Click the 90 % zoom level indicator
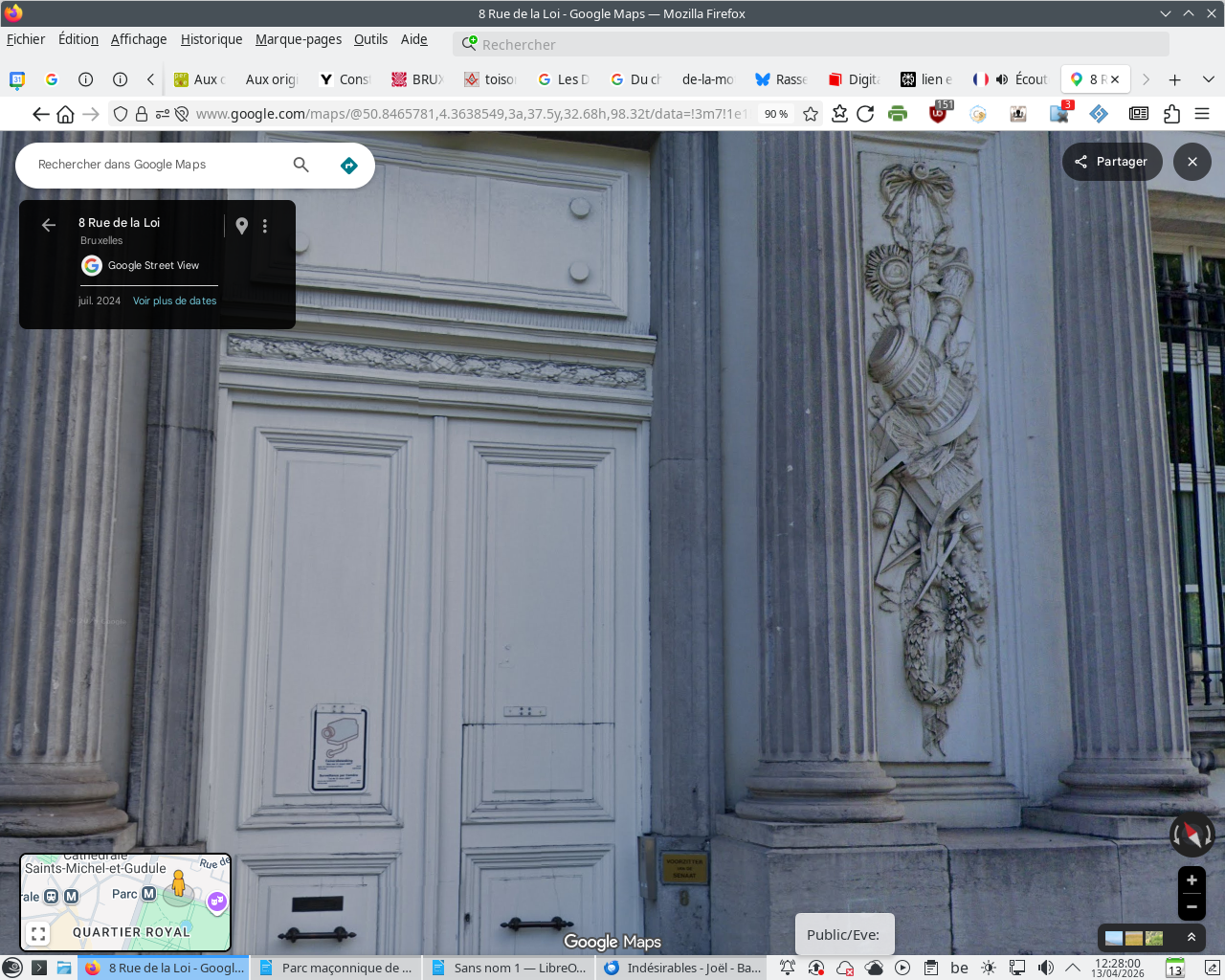Image resolution: width=1225 pixels, height=980 pixels. tap(775, 114)
